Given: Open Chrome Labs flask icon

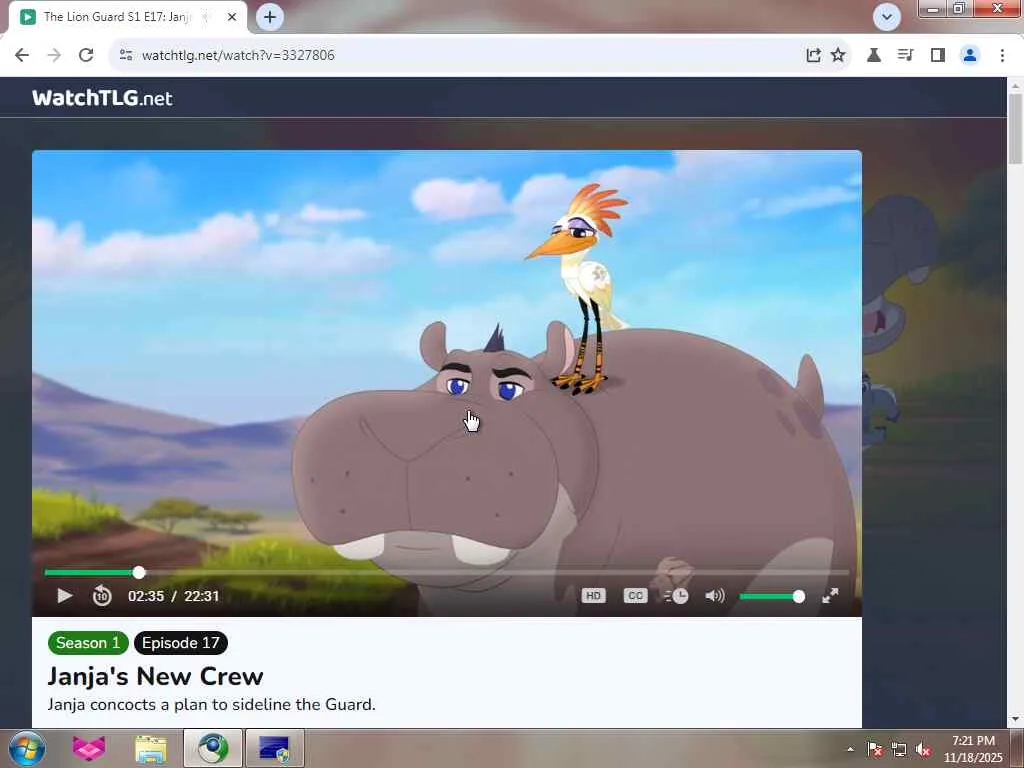Looking at the screenshot, I should tap(874, 55).
